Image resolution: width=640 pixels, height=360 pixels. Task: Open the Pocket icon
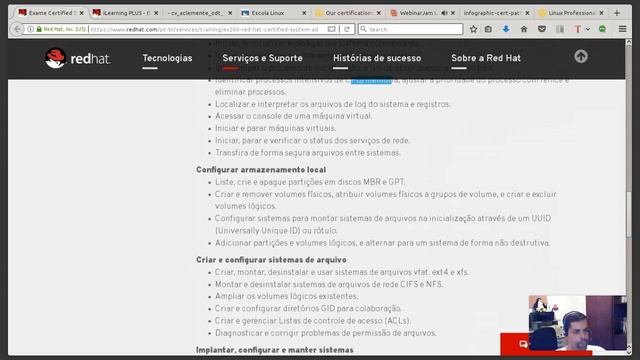coord(542,29)
